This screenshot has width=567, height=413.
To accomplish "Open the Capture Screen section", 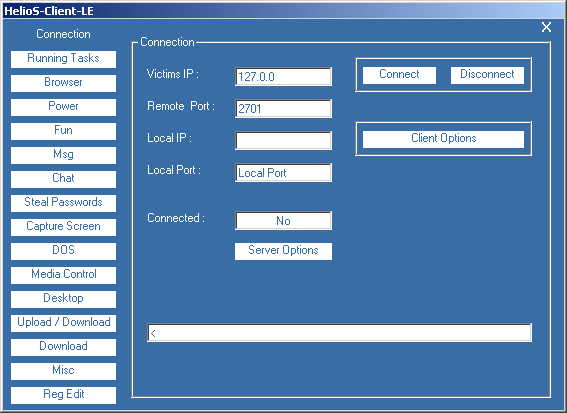I will point(63,227).
